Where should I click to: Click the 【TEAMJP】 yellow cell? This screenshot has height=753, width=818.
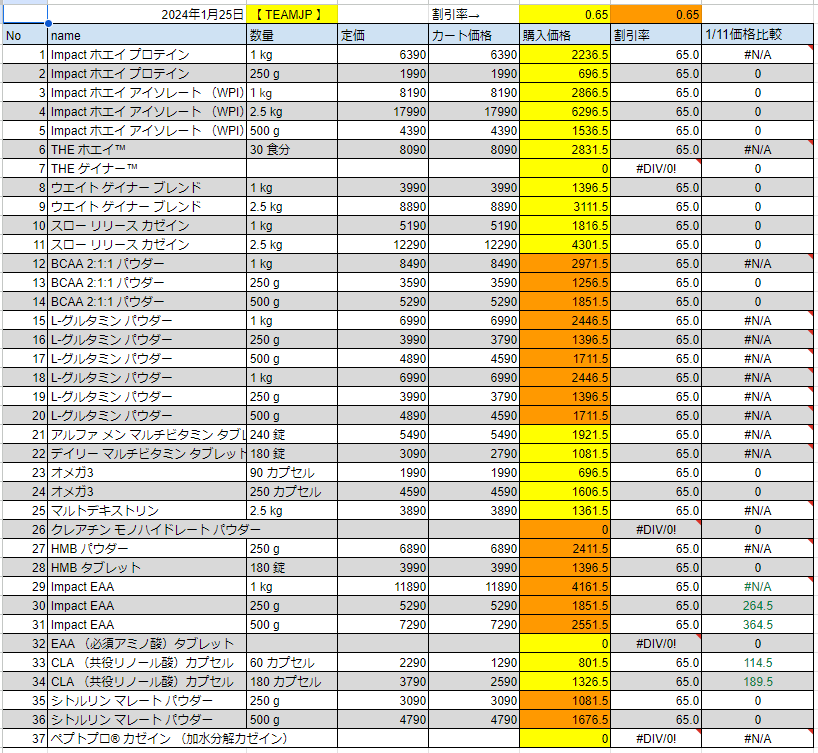pos(292,14)
